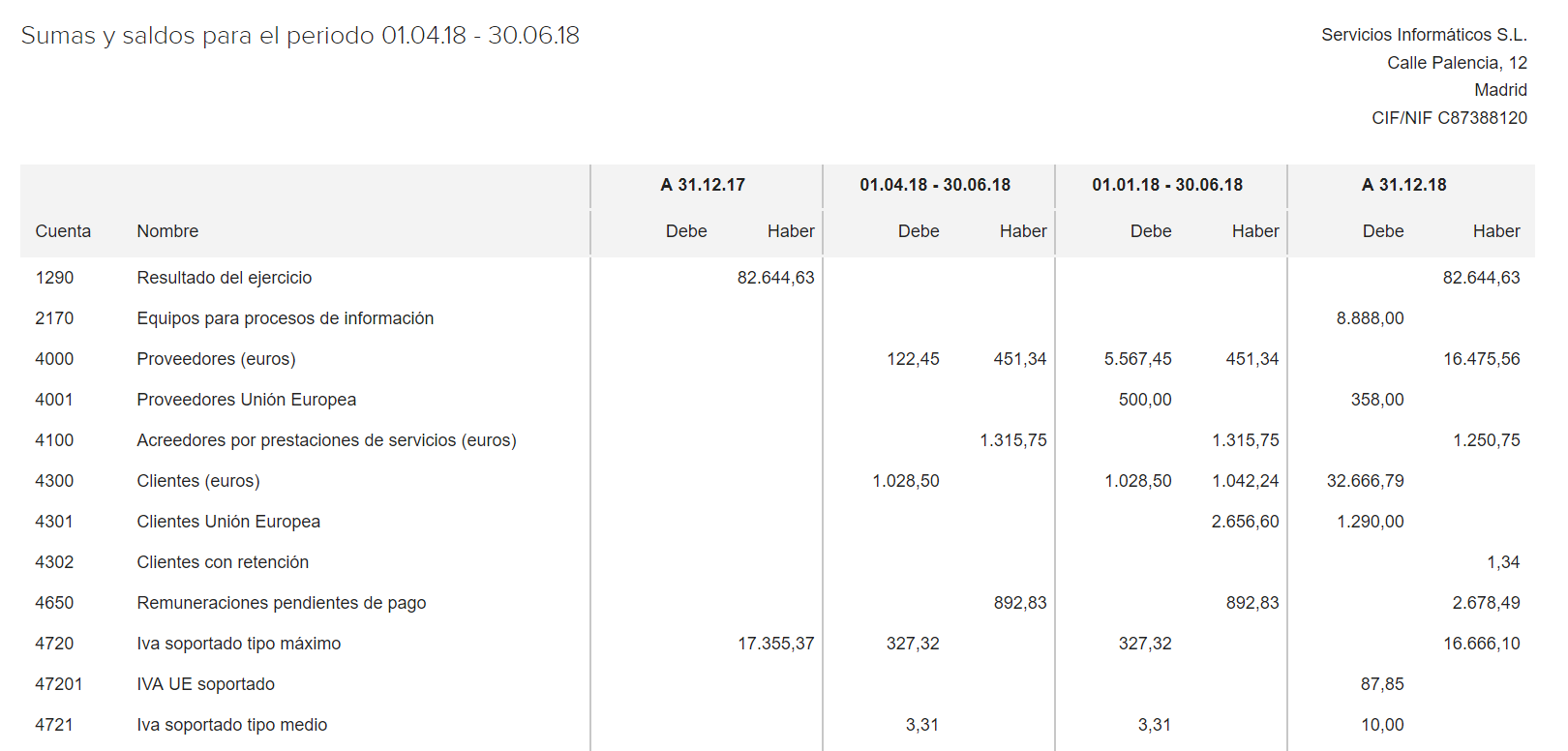Click the 122,45 Debe value for Proveedores
The width and height of the screenshot is (1568, 751).
(x=913, y=359)
